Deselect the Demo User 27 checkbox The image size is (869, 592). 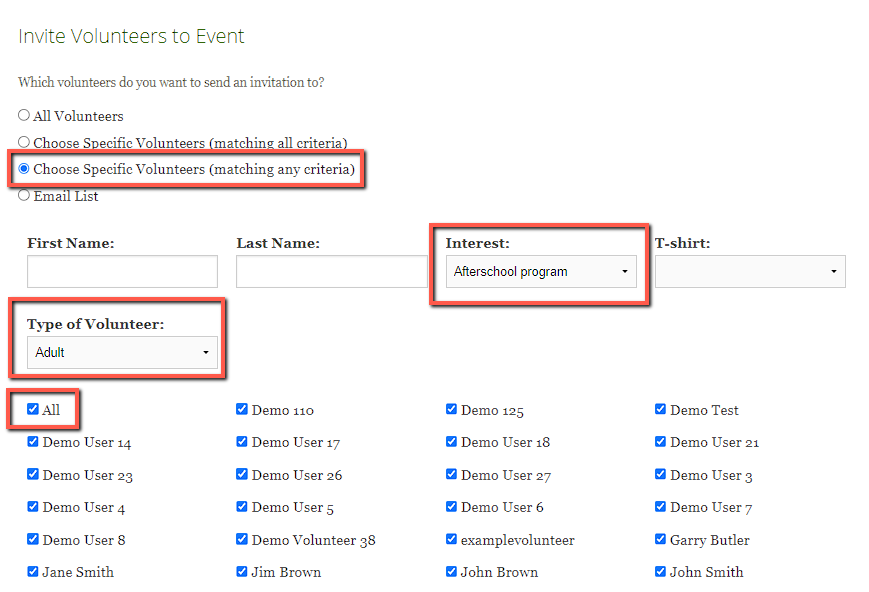[452, 474]
